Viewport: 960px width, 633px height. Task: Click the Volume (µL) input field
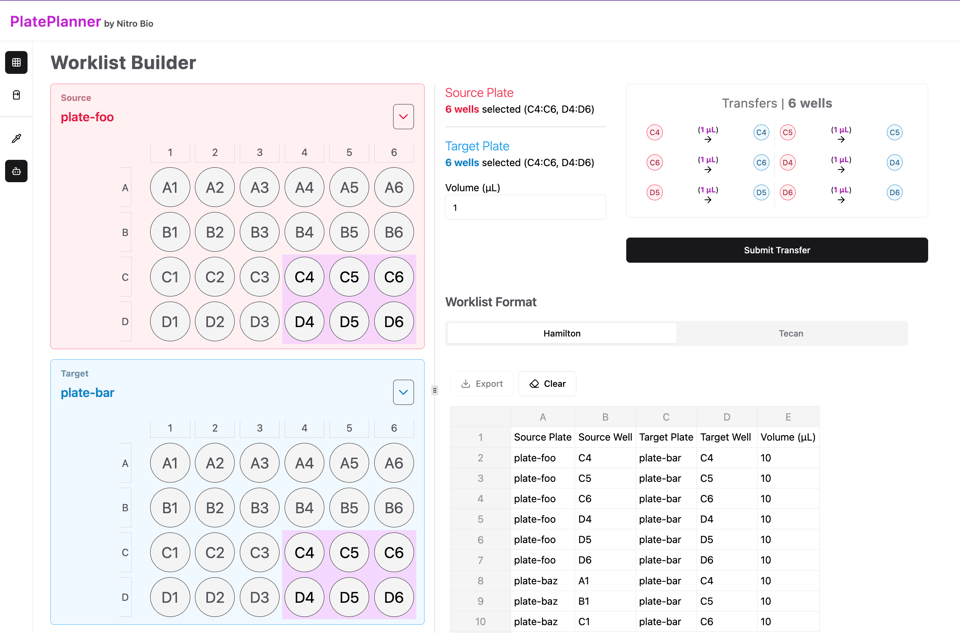[525, 208]
